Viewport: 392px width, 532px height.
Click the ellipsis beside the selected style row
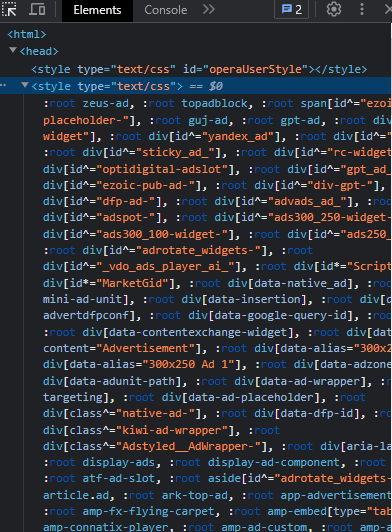3,86
